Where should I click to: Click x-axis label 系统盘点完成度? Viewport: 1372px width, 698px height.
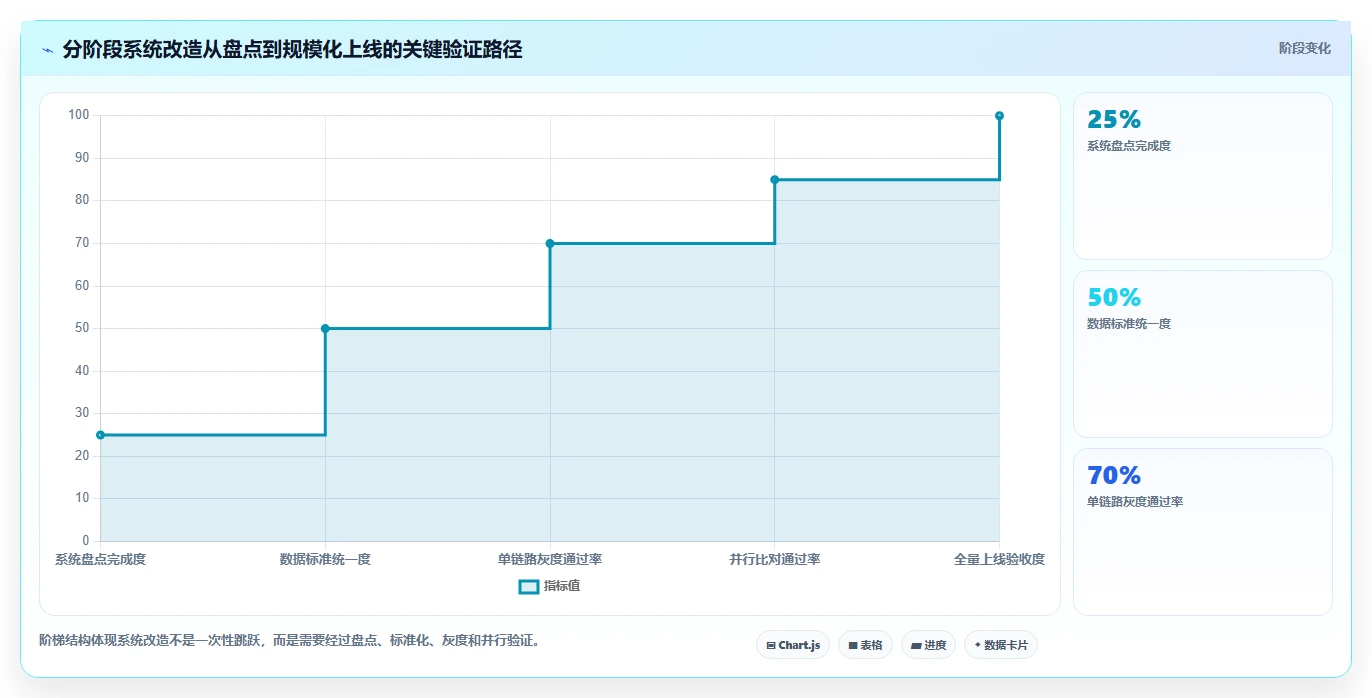100,559
